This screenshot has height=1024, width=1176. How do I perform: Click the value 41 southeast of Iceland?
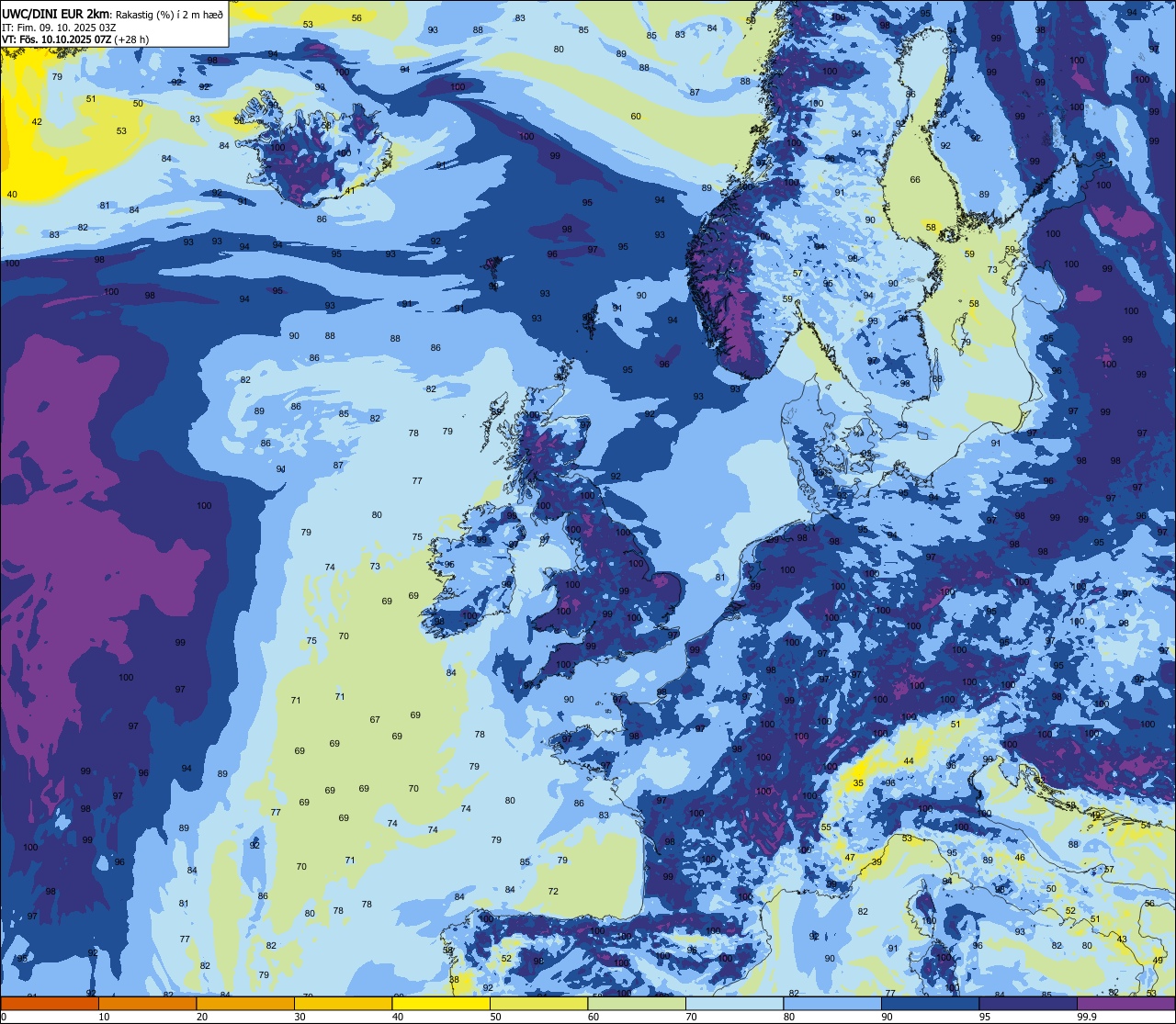coord(350,191)
